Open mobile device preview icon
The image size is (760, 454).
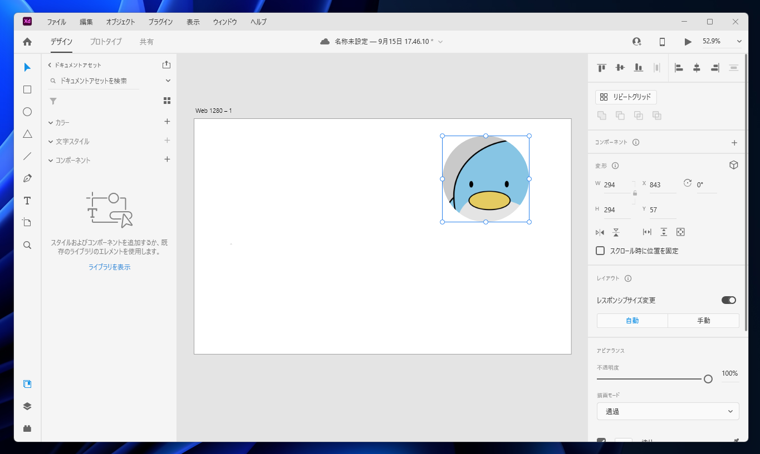pyautogui.click(x=662, y=42)
